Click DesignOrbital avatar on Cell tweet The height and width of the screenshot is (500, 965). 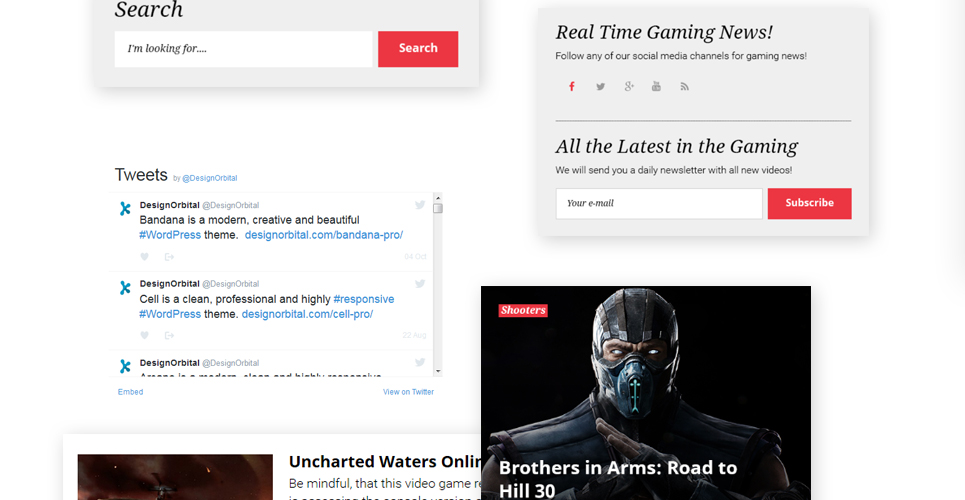(x=125, y=288)
